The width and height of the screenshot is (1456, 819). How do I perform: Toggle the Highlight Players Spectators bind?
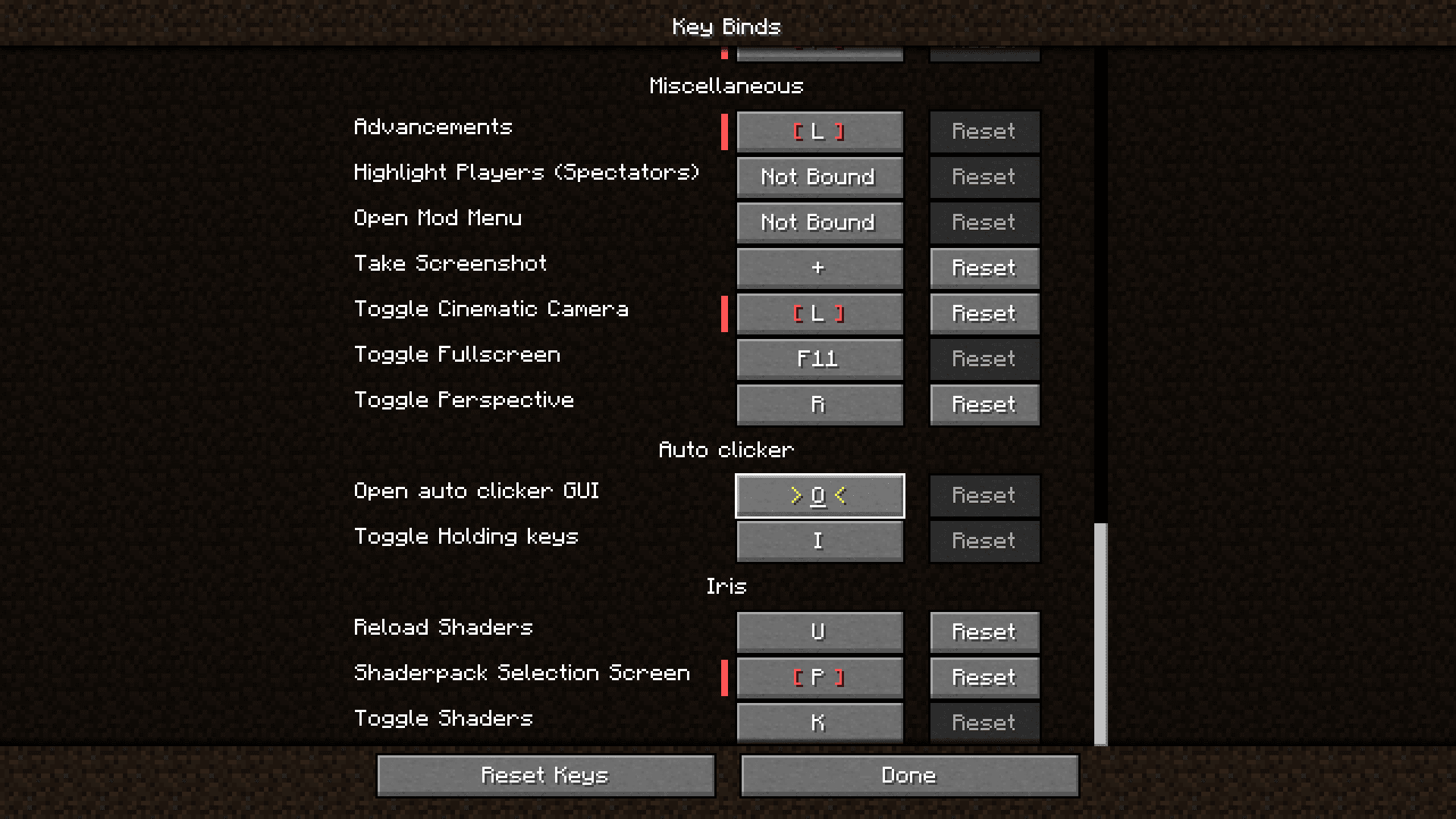[x=818, y=176]
